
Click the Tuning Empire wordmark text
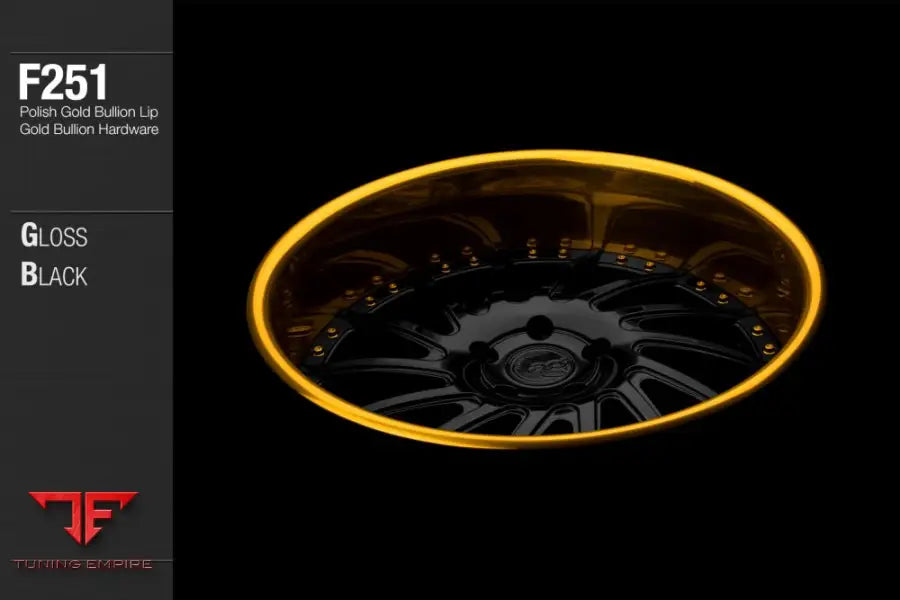[x=83, y=565]
